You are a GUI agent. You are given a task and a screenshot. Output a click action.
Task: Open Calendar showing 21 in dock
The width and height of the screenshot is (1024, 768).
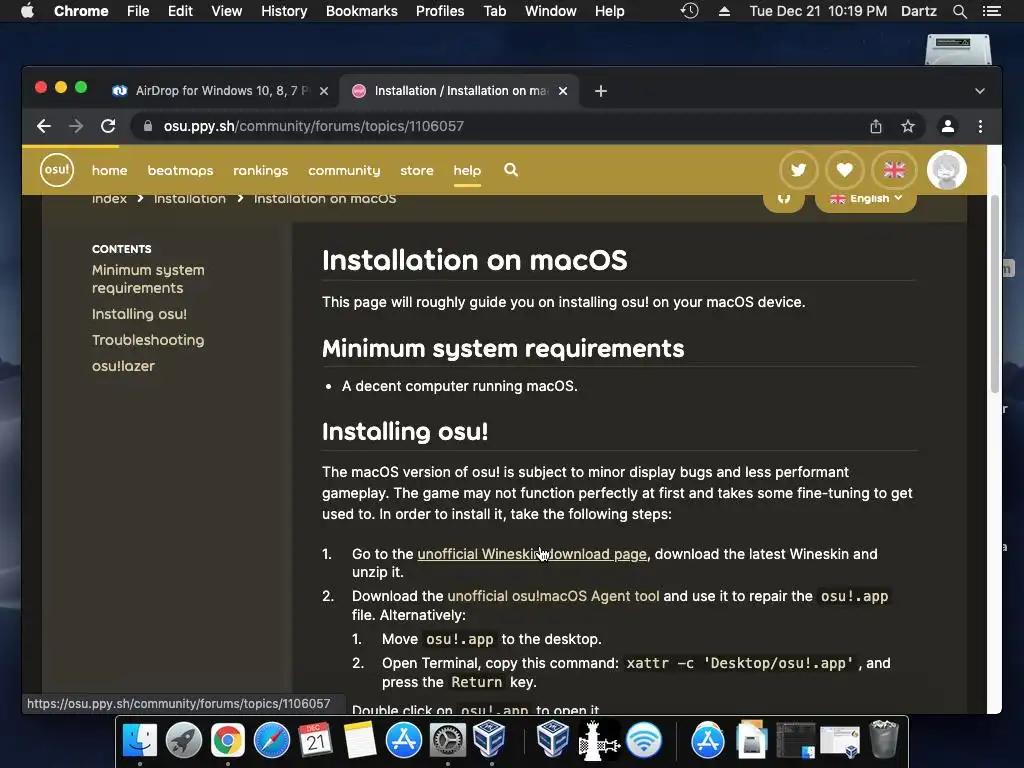click(315, 741)
